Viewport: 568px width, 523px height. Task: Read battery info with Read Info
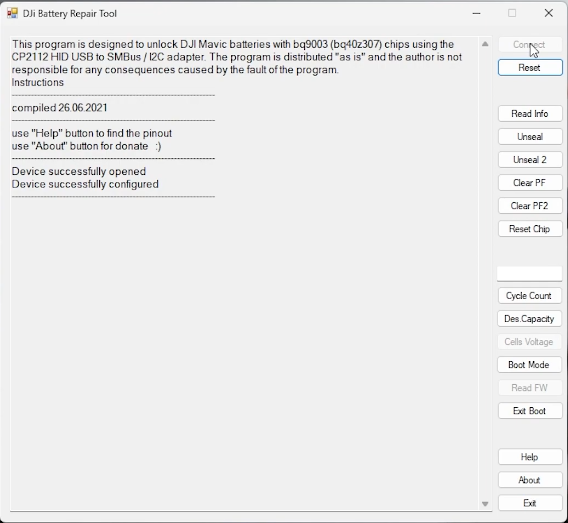click(530, 114)
